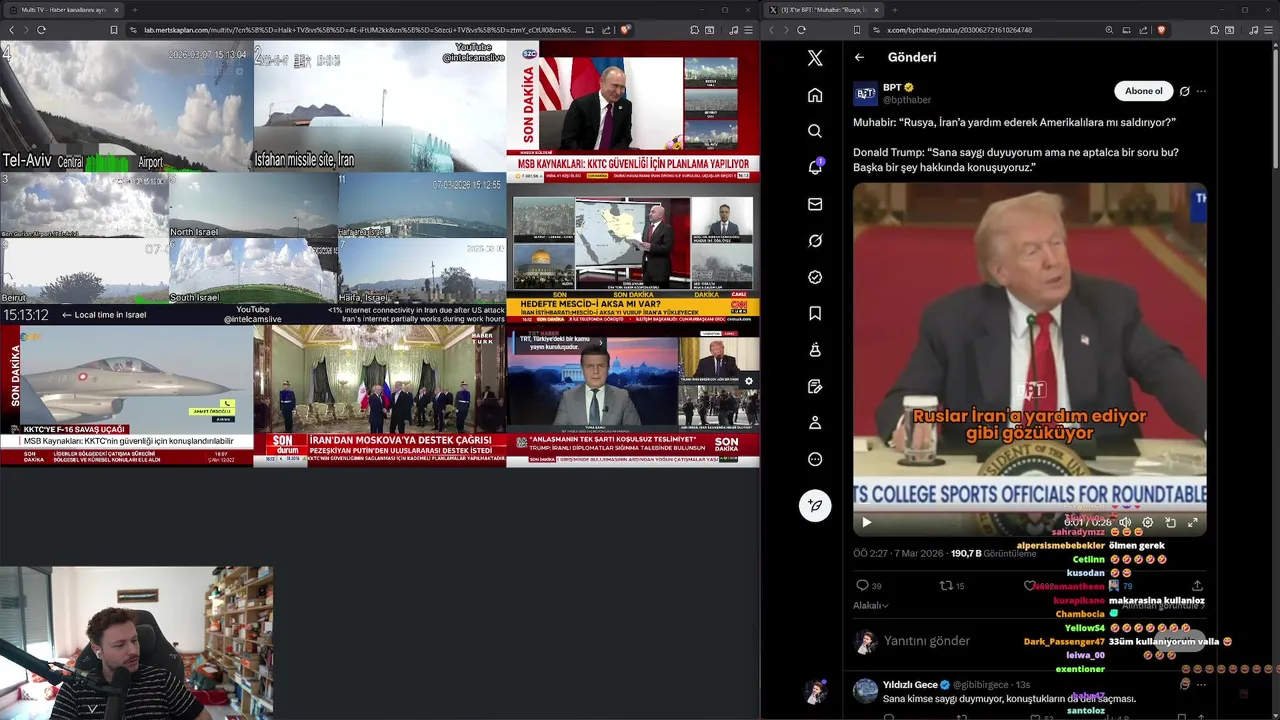The height and width of the screenshot is (720, 1280).
Task: Close the Multi TV tab
Action: 117,10
